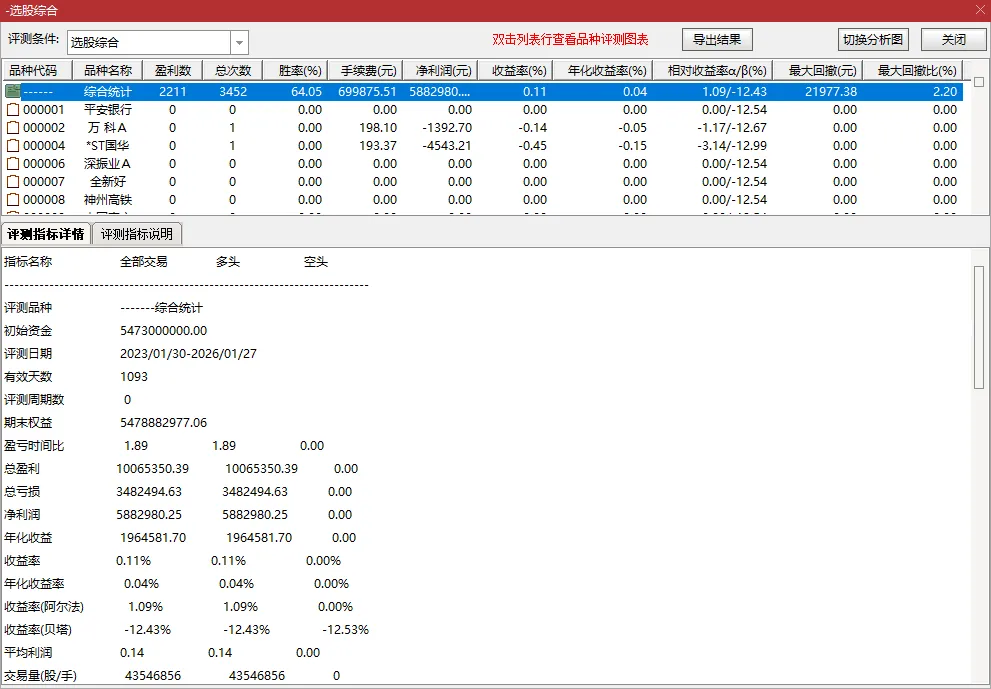Select the 评测指标详情 tab
Viewport: 991px width, 689px height.
pyautogui.click(x=46, y=234)
